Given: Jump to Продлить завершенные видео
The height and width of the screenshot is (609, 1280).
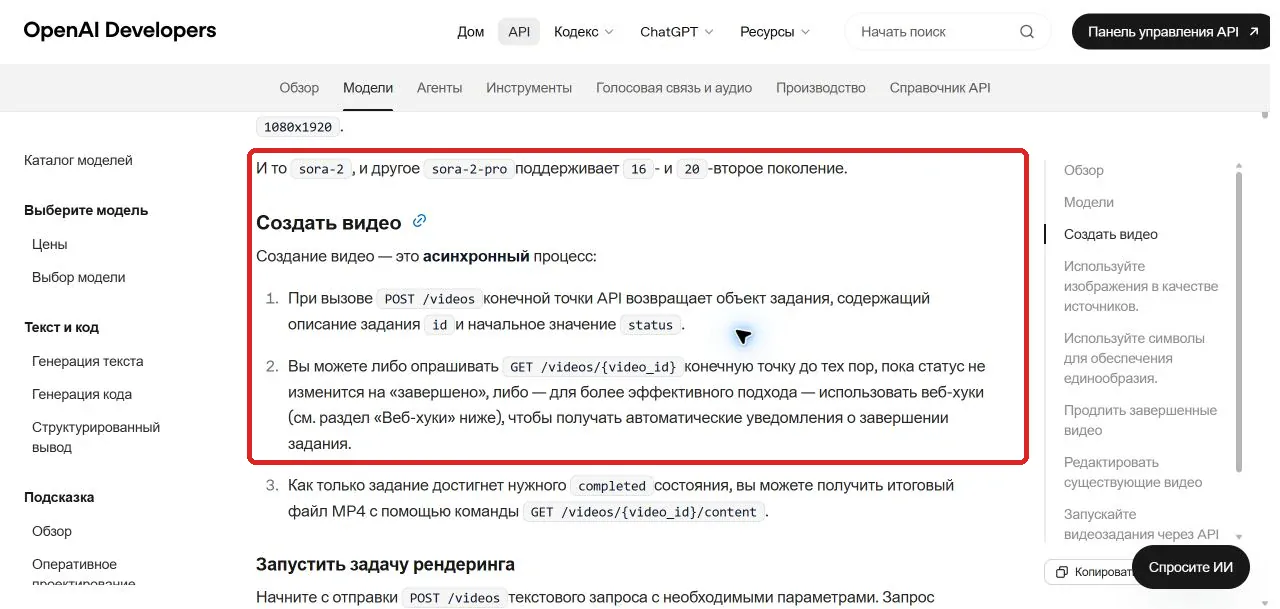Looking at the screenshot, I should [1140, 420].
